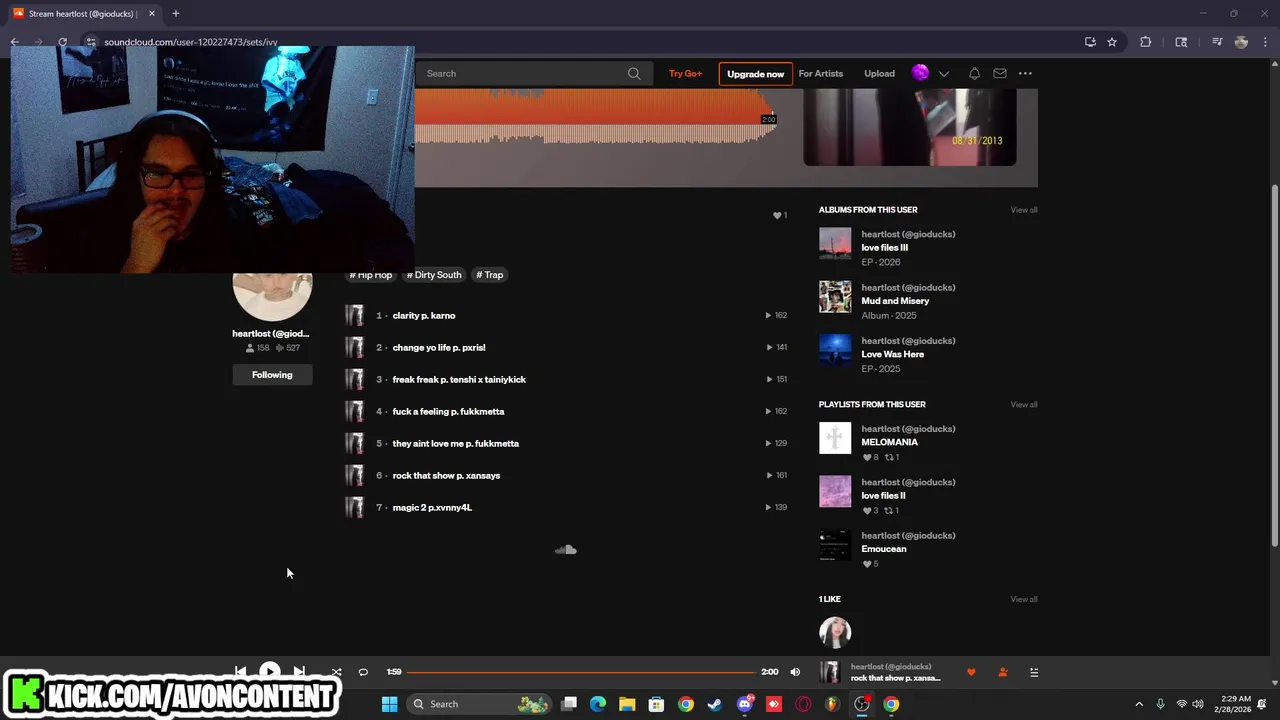Image resolution: width=1280 pixels, height=720 pixels.
Task: Open File Explorer from the taskbar
Action: 627,704
